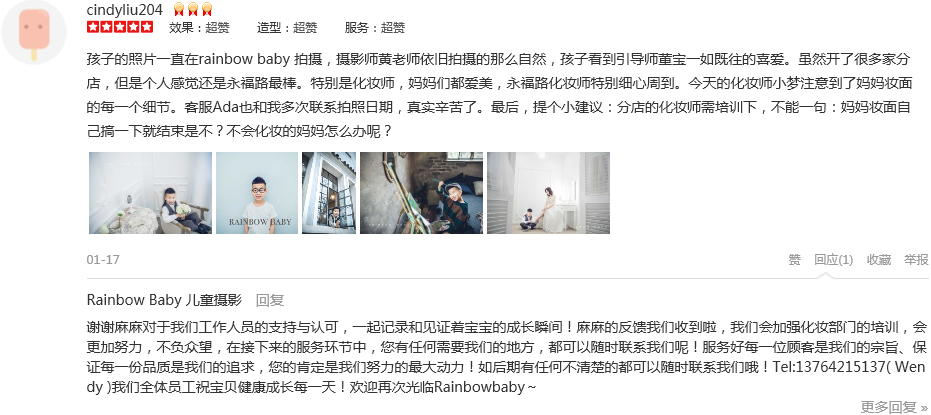
Task: Click the first medal badge icon
Action: click(179, 10)
